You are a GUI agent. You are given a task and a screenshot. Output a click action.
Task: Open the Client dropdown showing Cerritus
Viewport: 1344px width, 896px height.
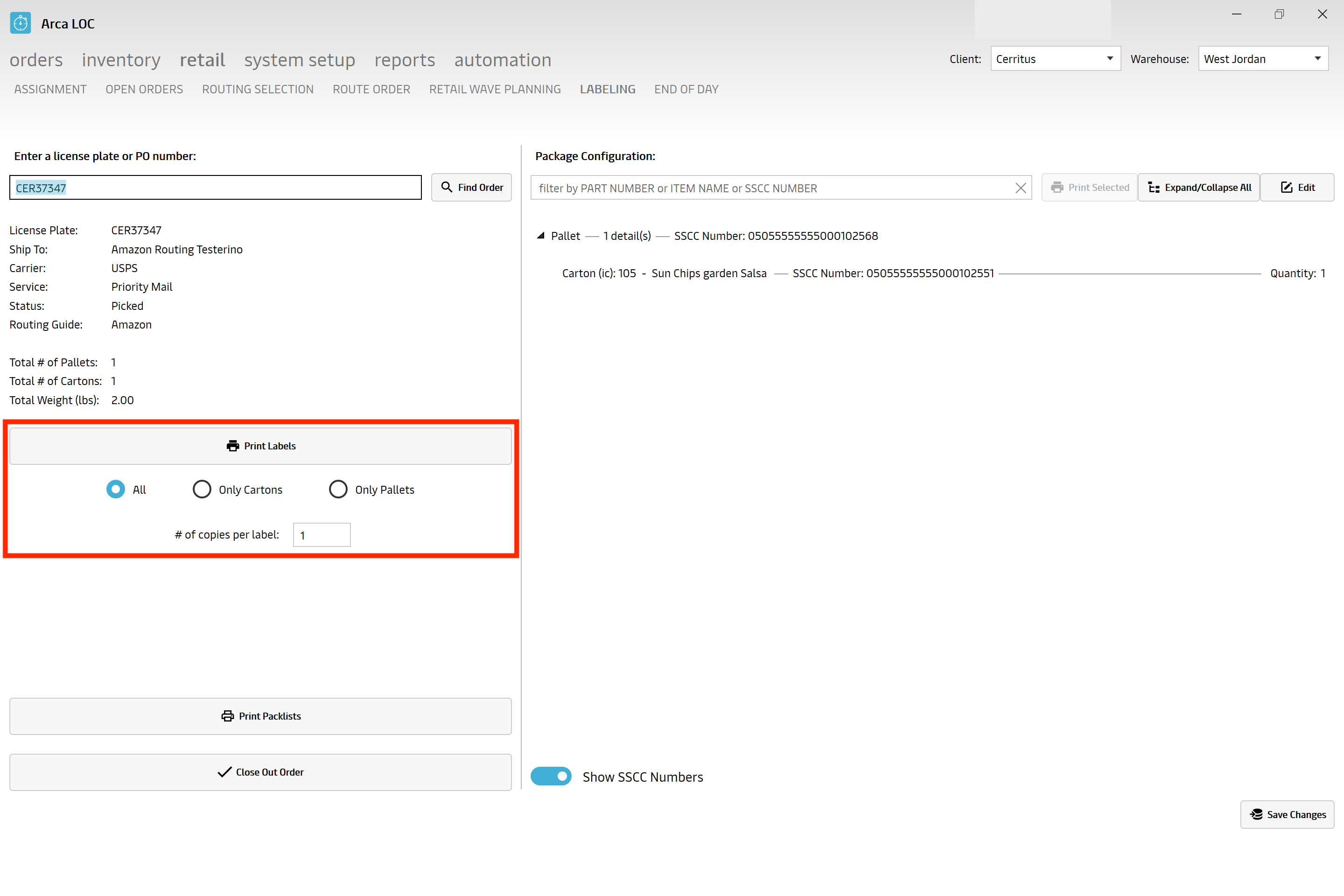[1056, 58]
